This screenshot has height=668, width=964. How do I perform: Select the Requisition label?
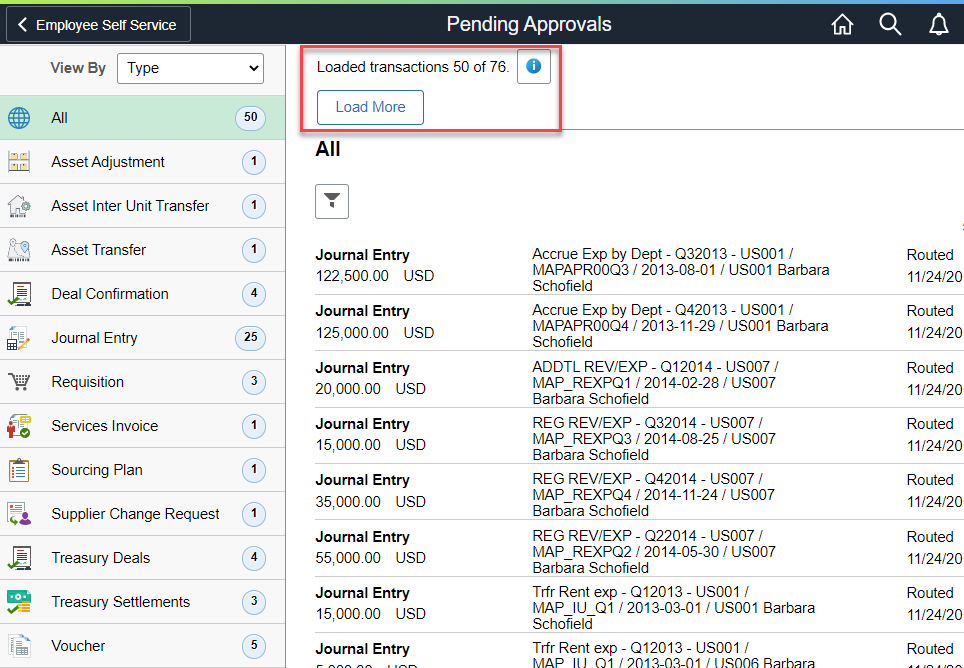88,382
